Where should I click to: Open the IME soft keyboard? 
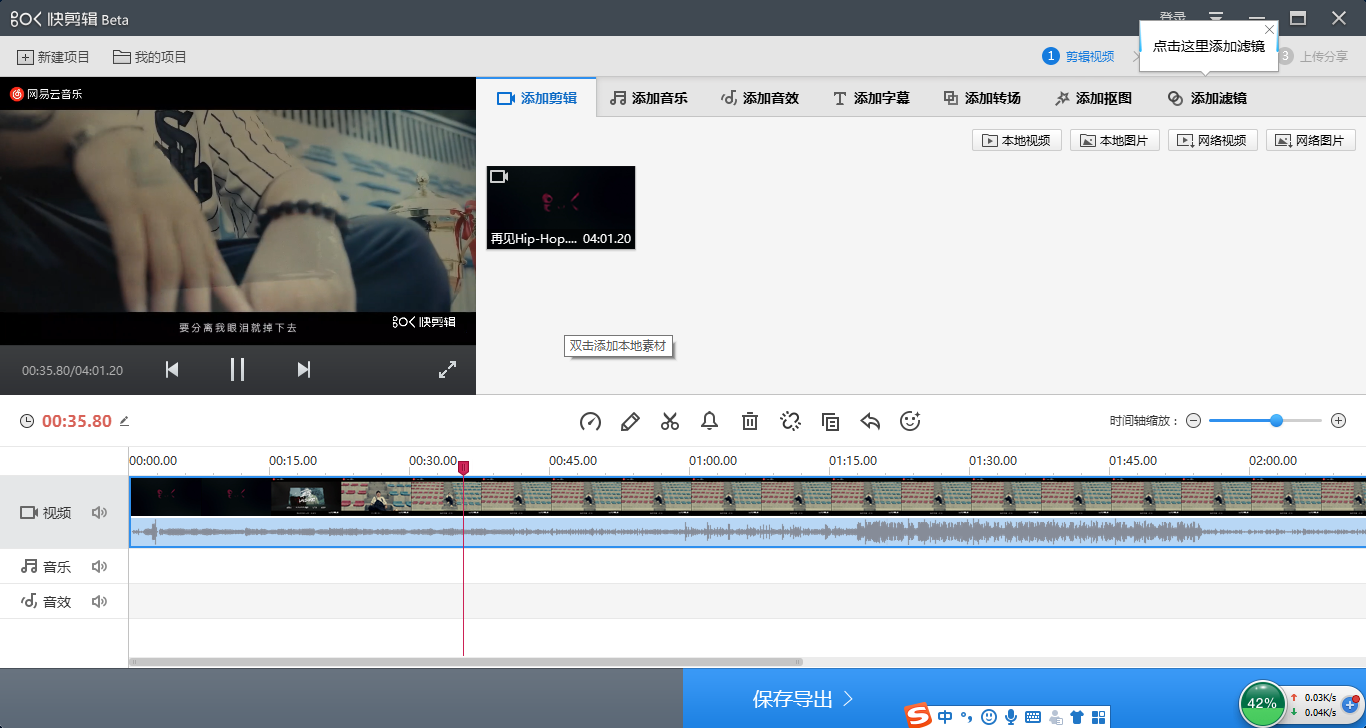(1033, 716)
